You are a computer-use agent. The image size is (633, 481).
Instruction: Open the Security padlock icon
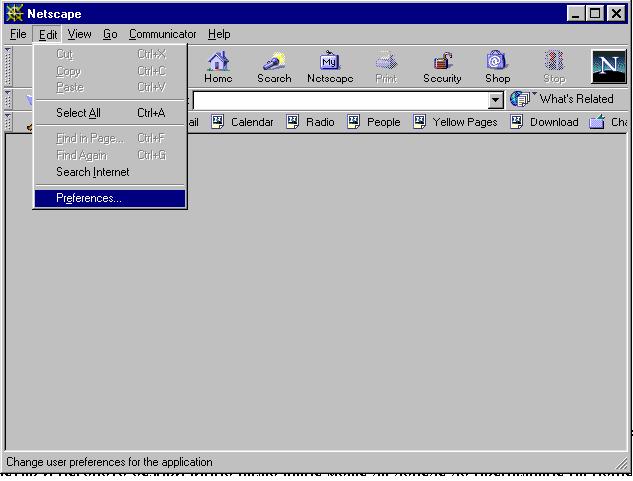442,61
